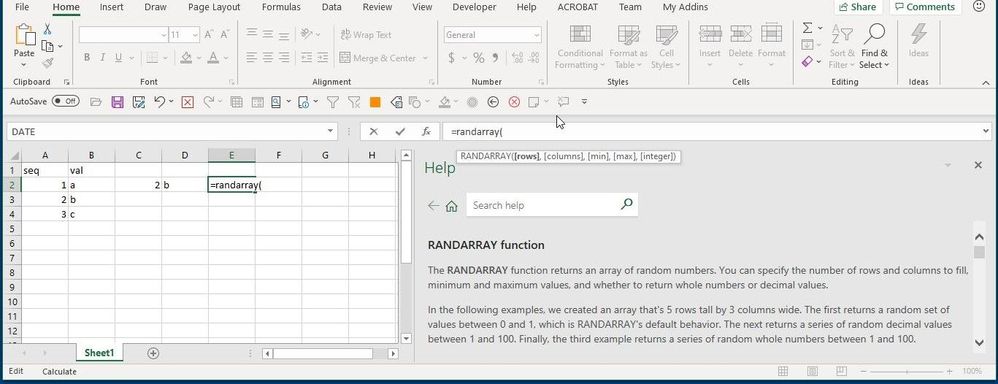Open the font size dropdown
998x384 pixels.
coord(195,35)
